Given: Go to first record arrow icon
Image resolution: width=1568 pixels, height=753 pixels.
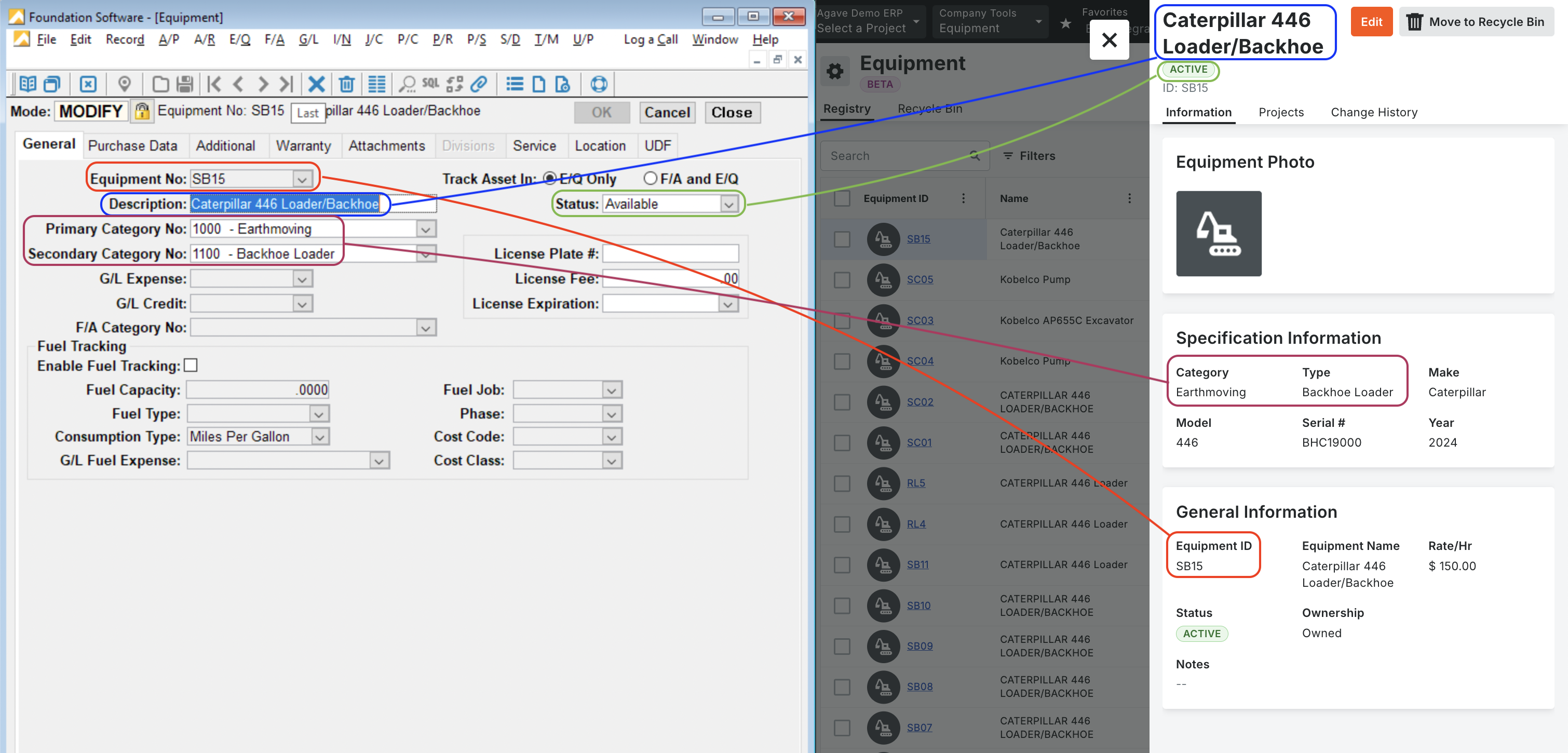Looking at the screenshot, I should (214, 84).
